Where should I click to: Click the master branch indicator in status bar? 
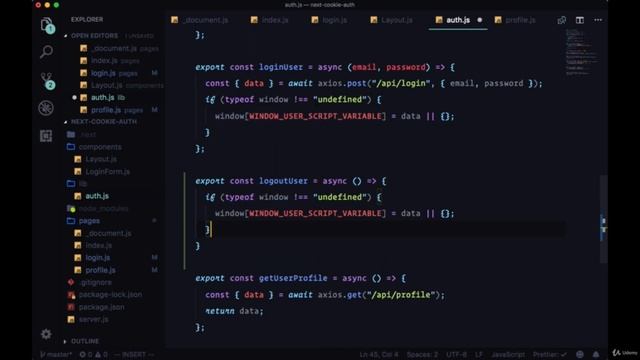(x=56, y=355)
